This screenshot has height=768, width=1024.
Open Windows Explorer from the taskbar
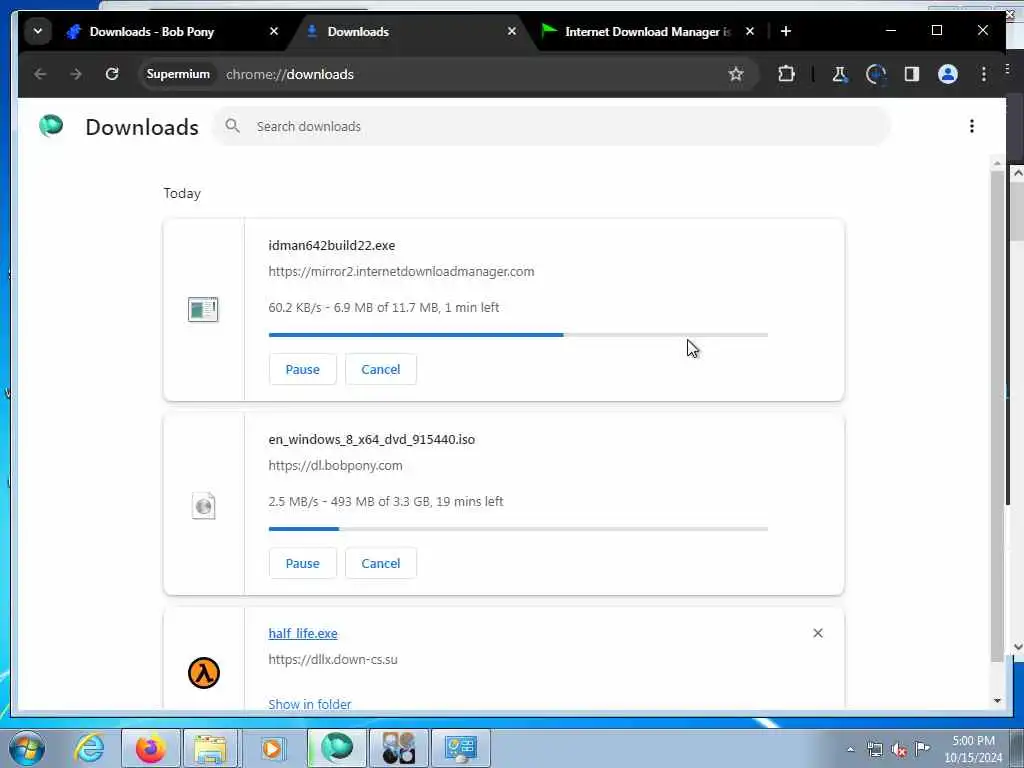(x=210, y=748)
